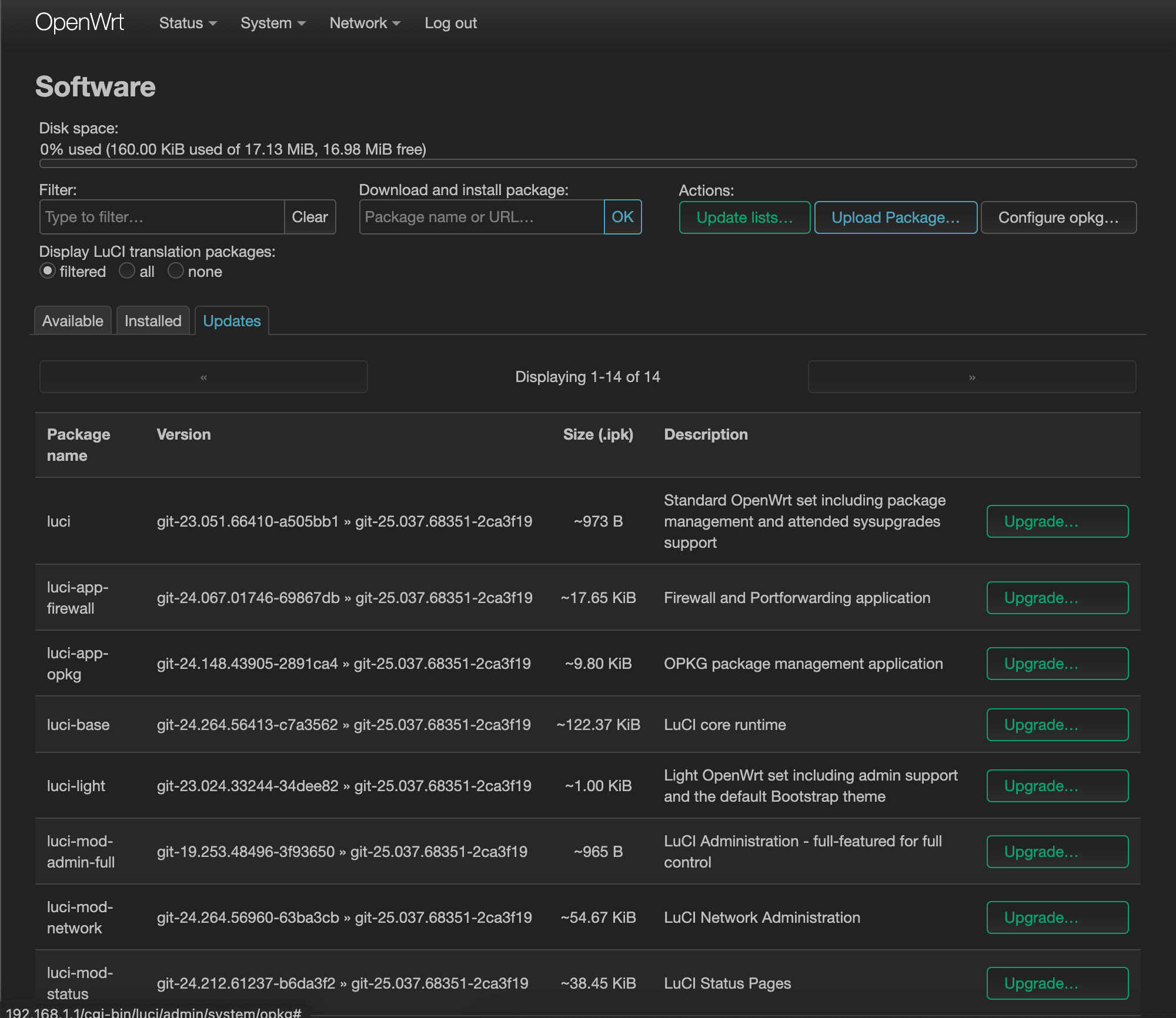This screenshot has height=1018, width=1176.
Task: Go to previous page with « button
Action: tap(203, 377)
